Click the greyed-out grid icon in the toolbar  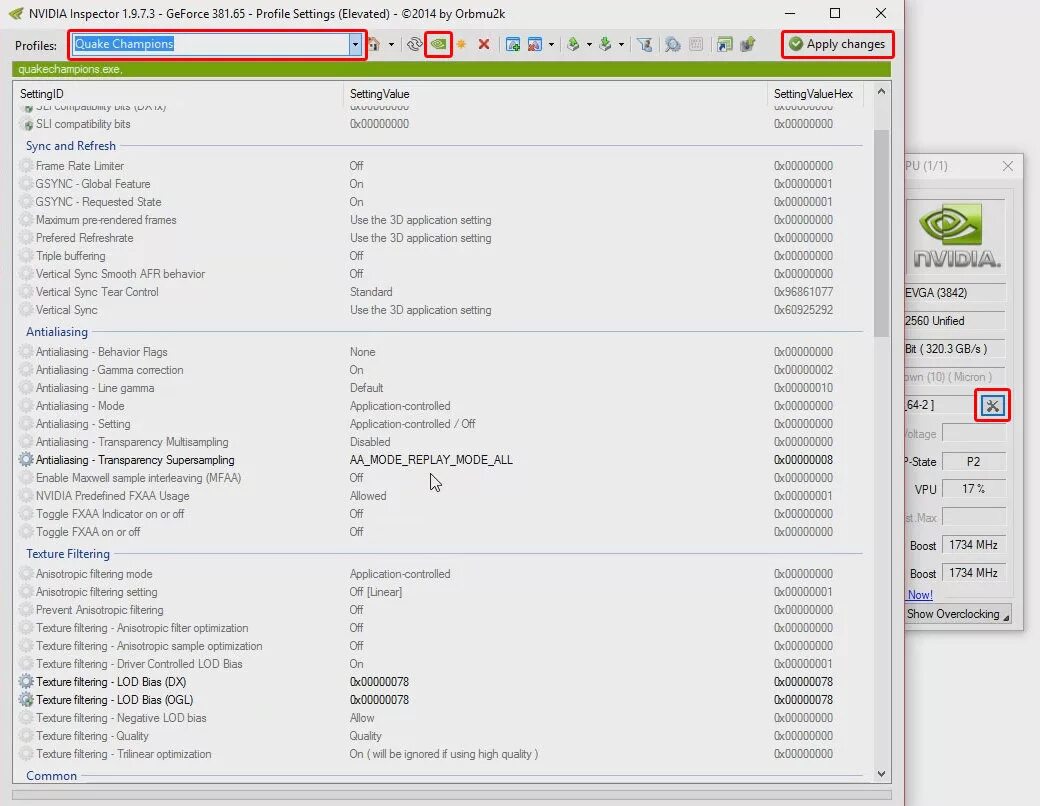696,44
